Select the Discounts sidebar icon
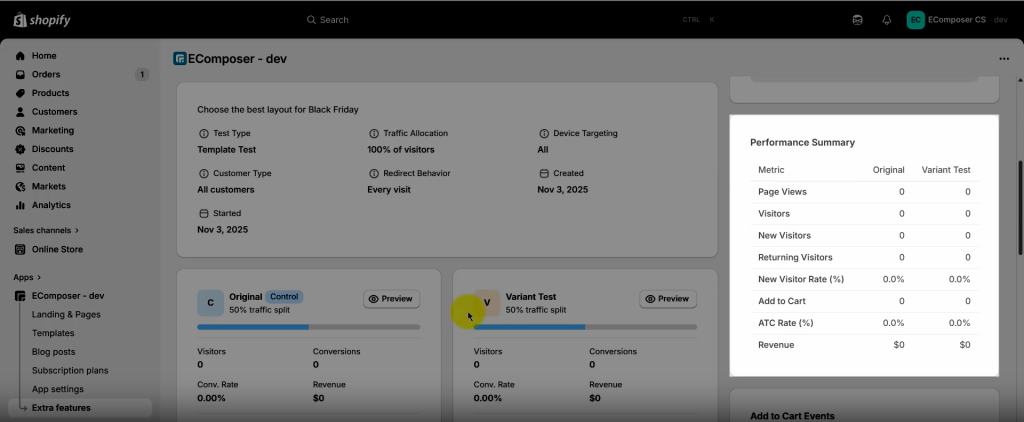Image resolution: width=1024 pixels, height=422 pixels. point(20,149)
